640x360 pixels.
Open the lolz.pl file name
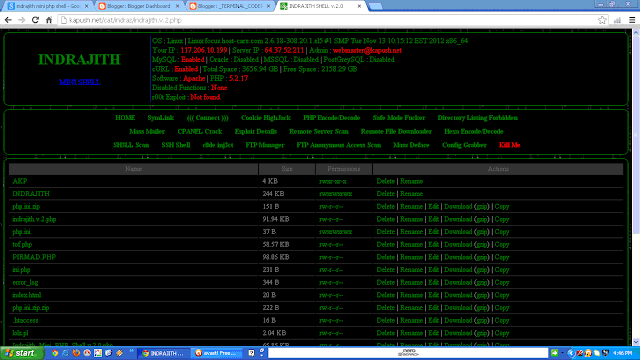pyautogui.click(x=20, y=333)
